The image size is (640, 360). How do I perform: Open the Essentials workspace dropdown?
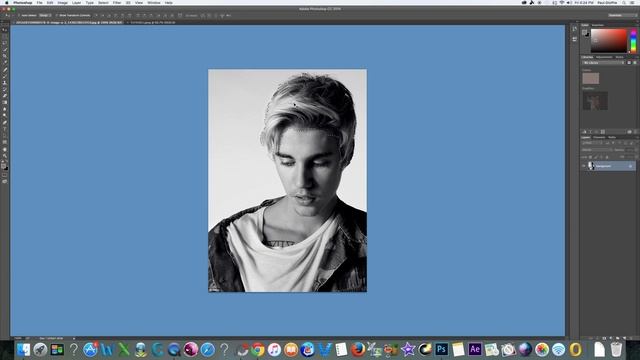pos(622,15)
